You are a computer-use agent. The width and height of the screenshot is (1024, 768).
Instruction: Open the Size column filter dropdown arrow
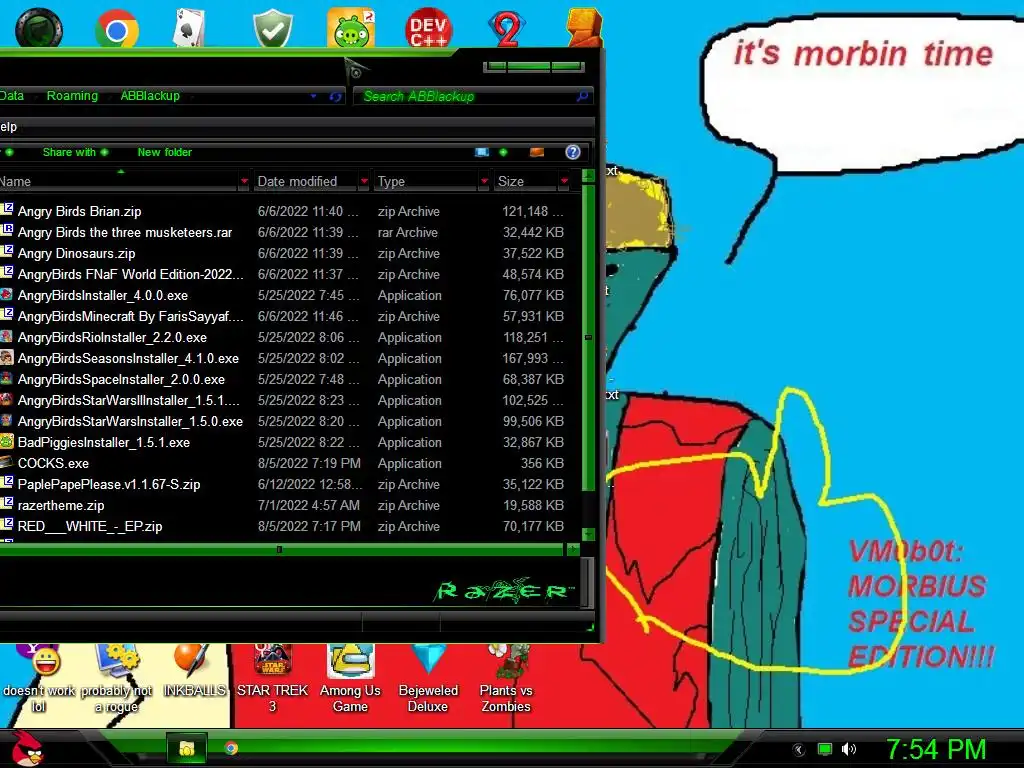tap(564, 181)
